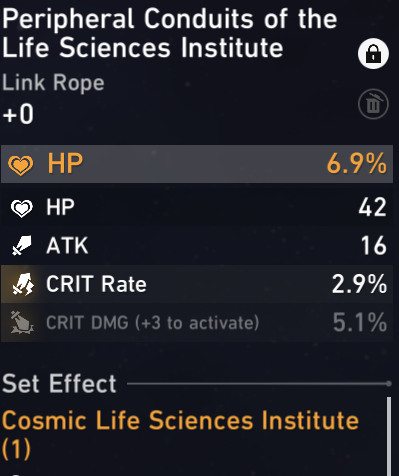Screen dimensions: 399x476
Task: Click the relic name Peripheral Conduits title
Action: point(170,33)
